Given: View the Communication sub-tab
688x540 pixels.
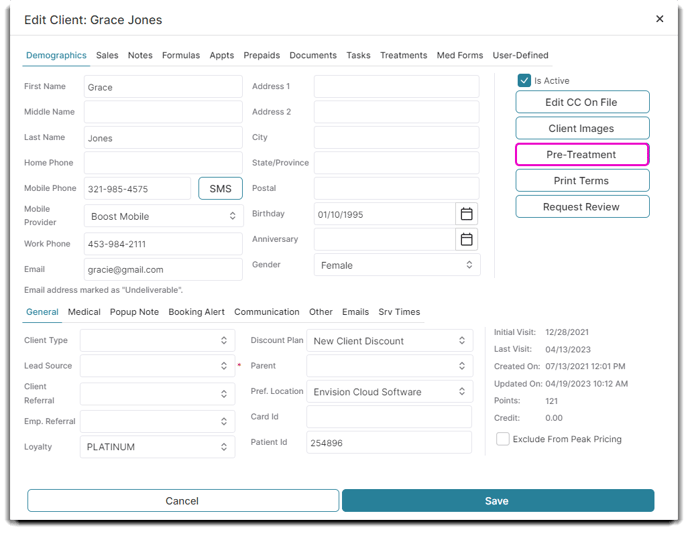Looking at the screenshot, I should coord(267,312).
